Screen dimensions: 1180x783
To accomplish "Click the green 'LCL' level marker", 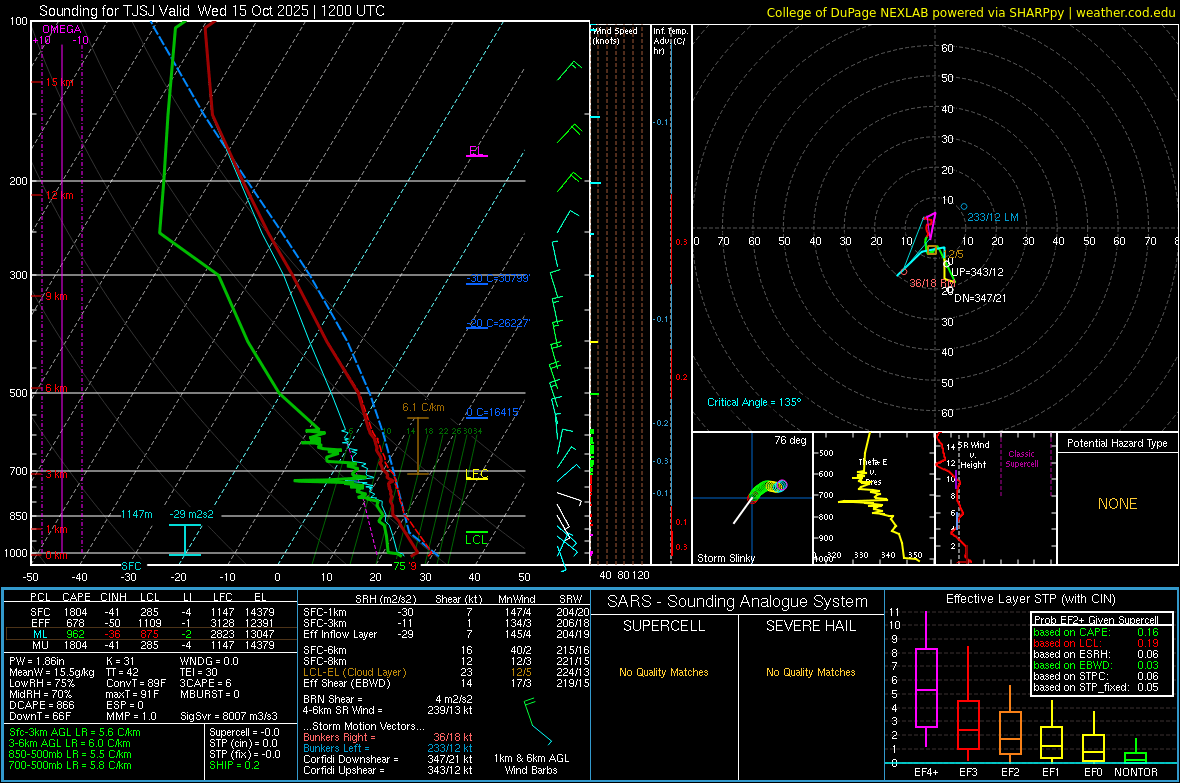I will [476, 539].
